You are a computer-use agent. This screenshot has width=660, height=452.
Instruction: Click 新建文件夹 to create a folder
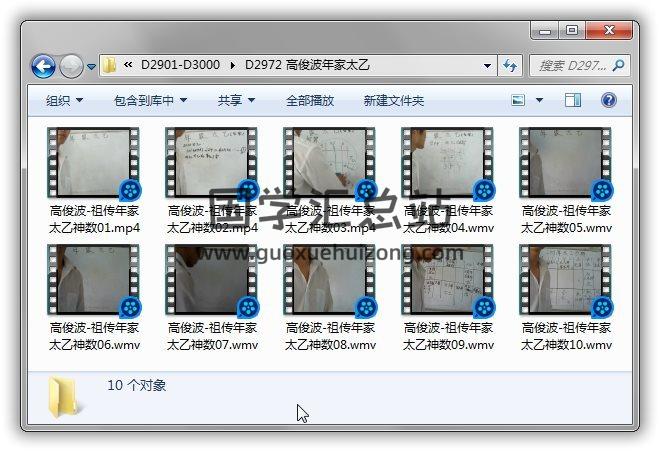(x=394, y=100)
